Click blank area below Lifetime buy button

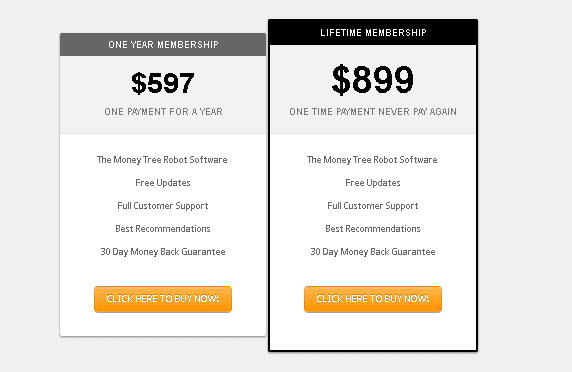coord(373,330)
